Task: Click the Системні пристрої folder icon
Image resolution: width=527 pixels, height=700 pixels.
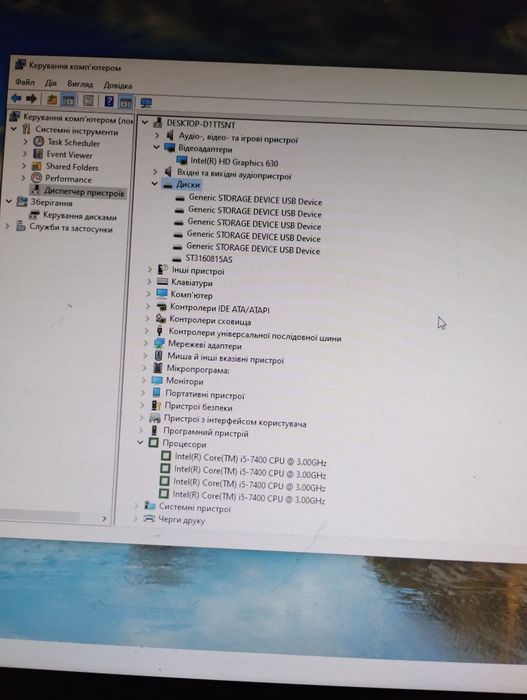Action: [x=150, y=506]
